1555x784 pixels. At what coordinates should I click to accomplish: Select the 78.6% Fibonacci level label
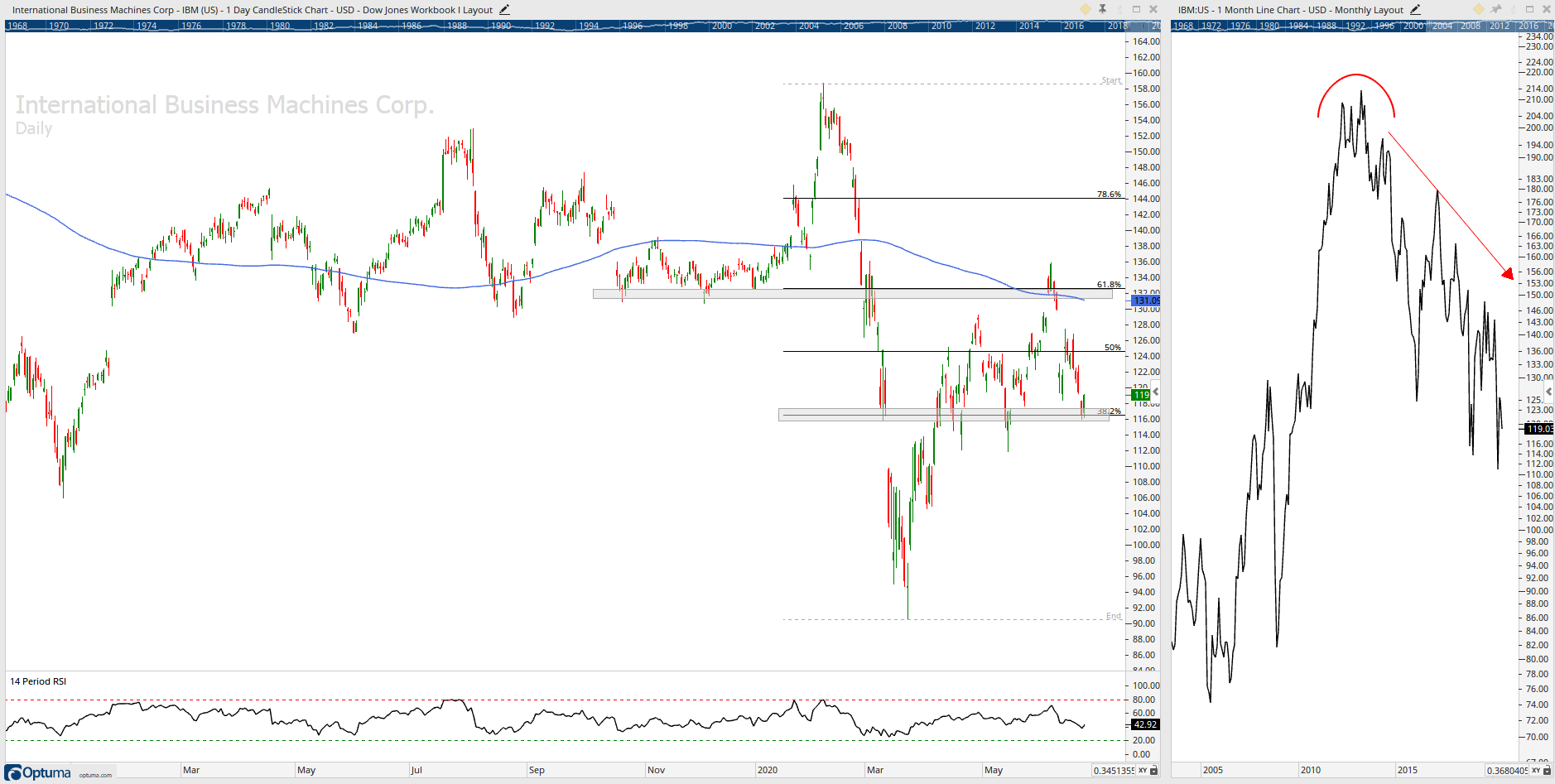click(1109, 194)
